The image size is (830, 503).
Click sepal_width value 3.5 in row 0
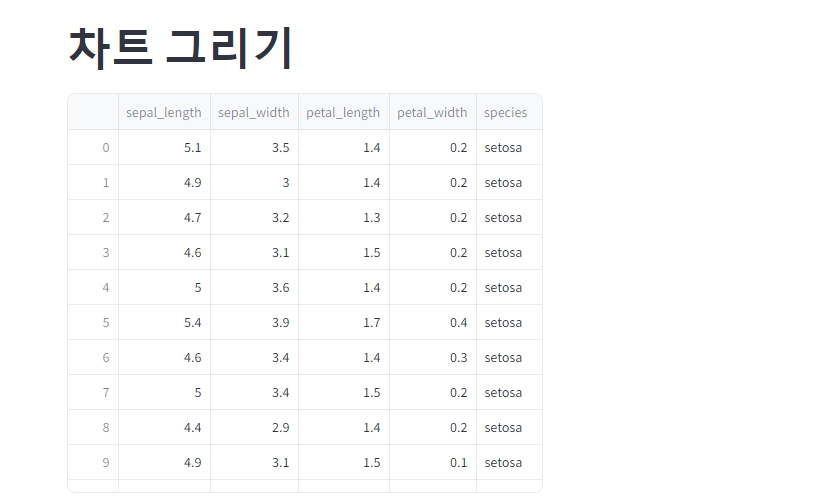coord(254,147)
